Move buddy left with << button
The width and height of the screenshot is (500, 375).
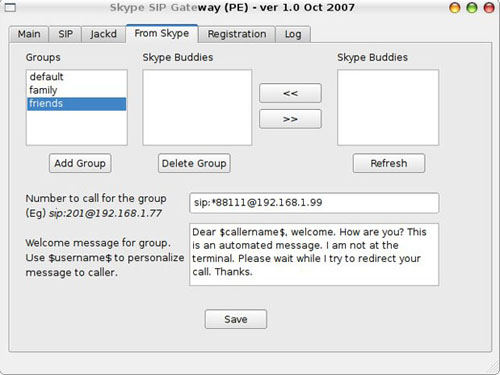point(290,93)
